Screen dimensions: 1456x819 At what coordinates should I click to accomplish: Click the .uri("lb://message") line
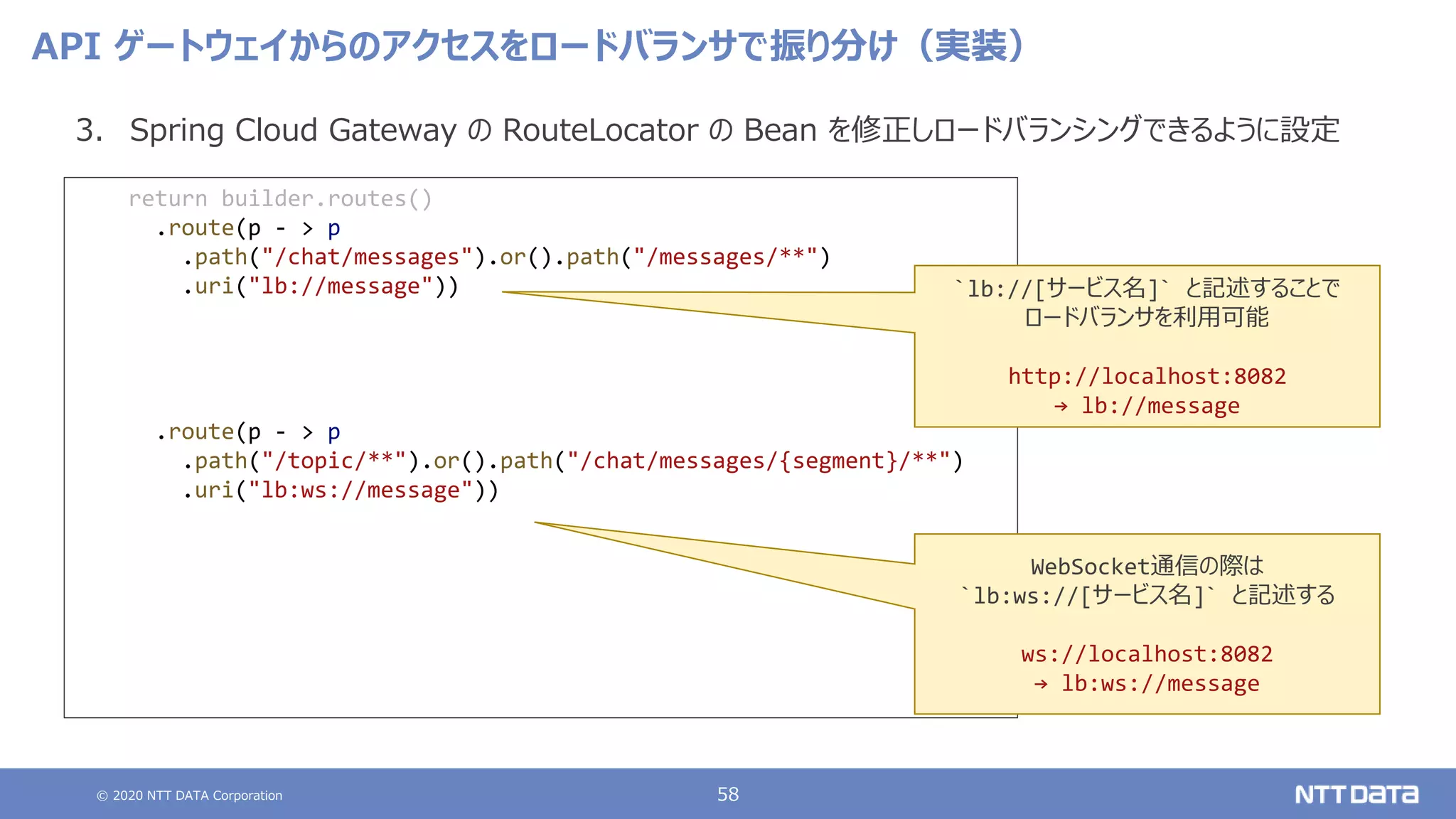(321, 287)
